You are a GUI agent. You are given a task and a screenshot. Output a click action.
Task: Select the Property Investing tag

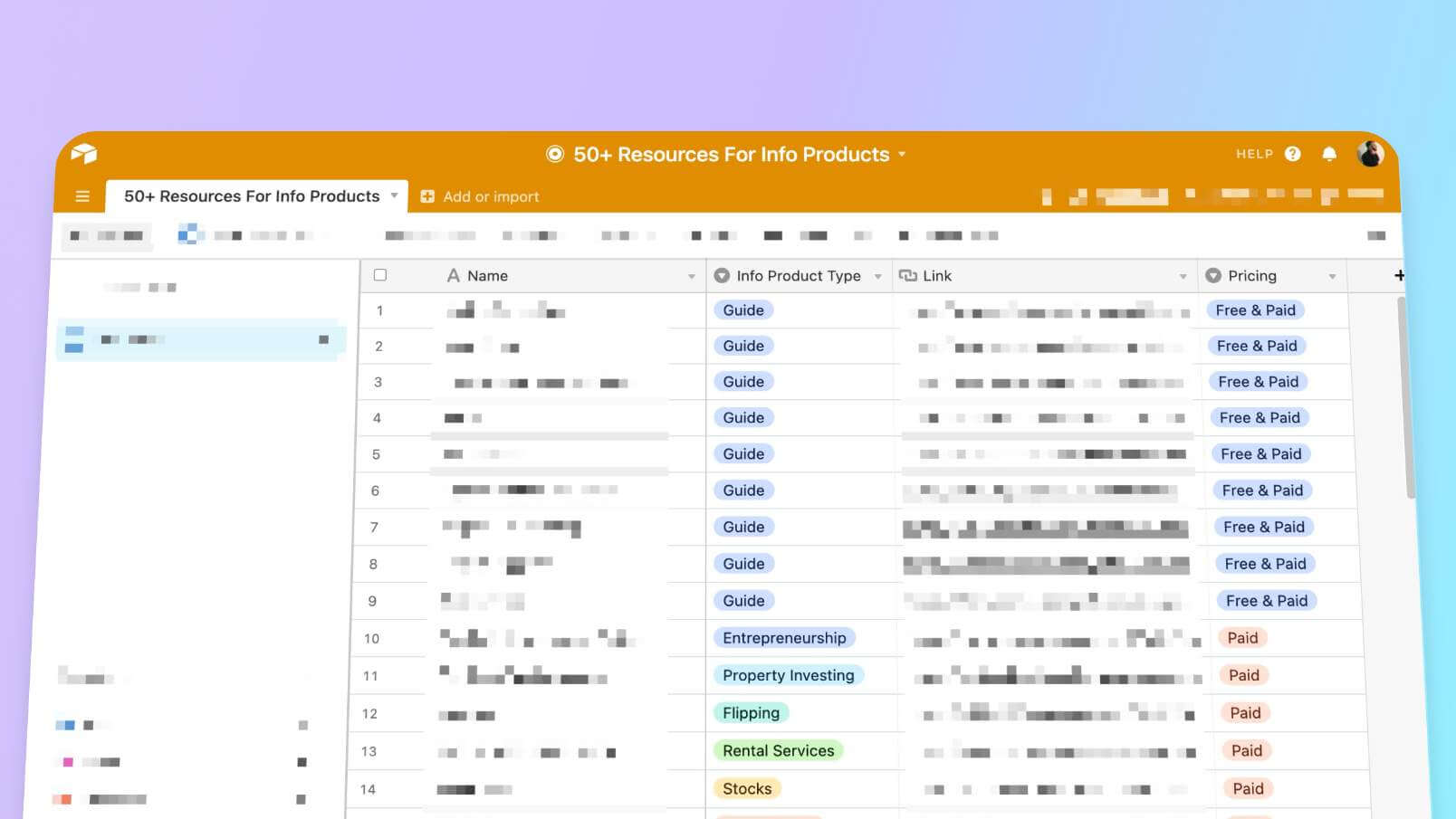point(789,675)
